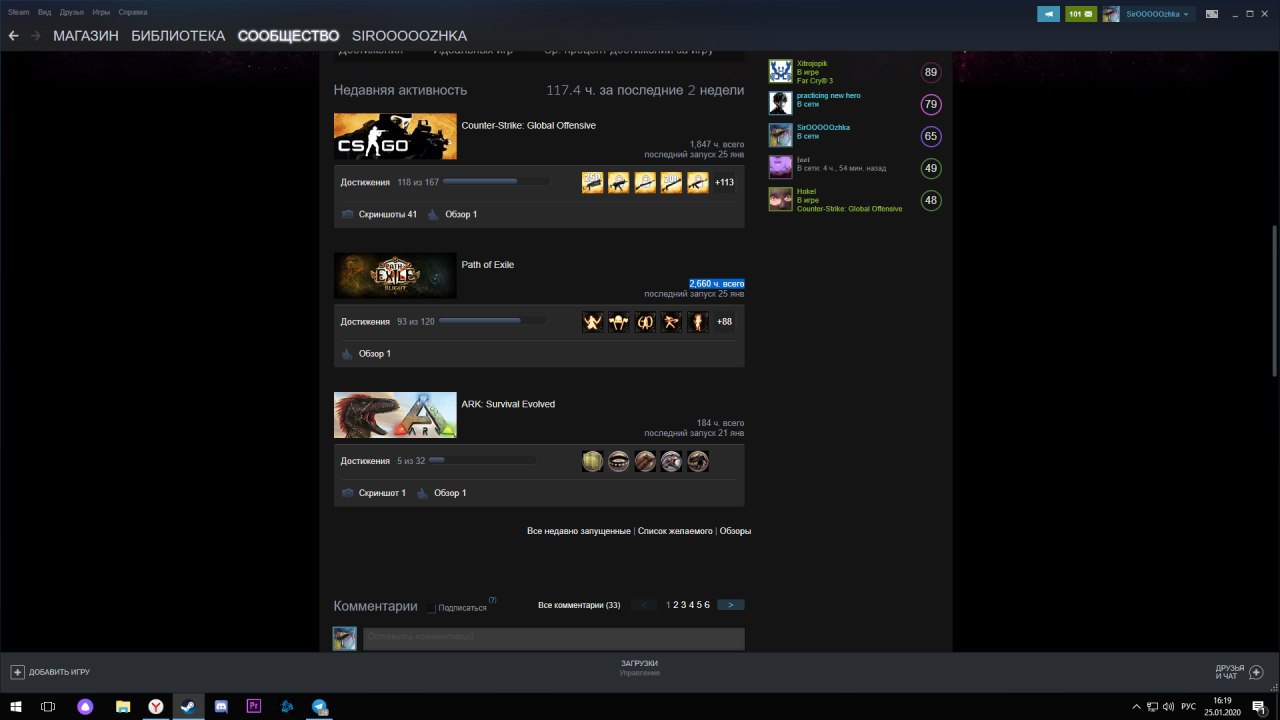1280x720 pixels.
Task: Click level 49 badge in friends list
Action: [931, 168]
